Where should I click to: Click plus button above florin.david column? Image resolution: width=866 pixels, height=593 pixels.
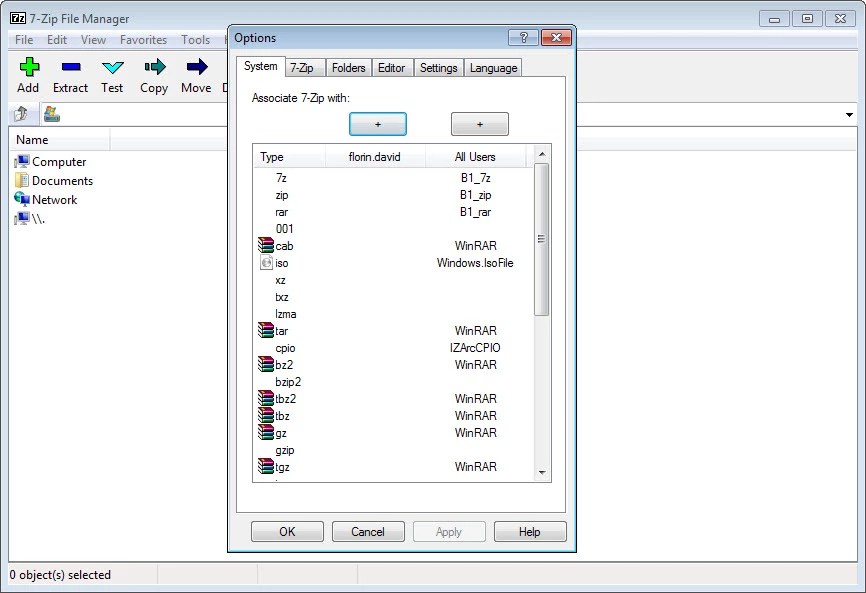[x=377, y=124]
